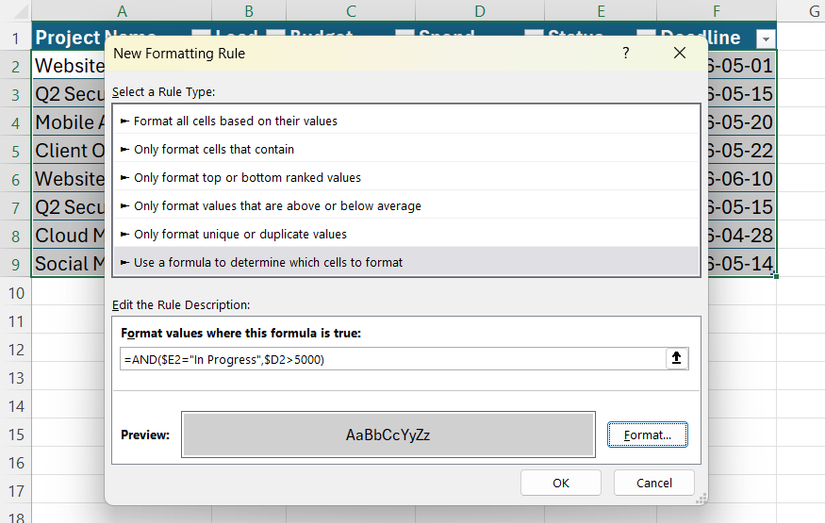Screen dimensions: 825x523
Task: Select column C header
Action: 351,11
